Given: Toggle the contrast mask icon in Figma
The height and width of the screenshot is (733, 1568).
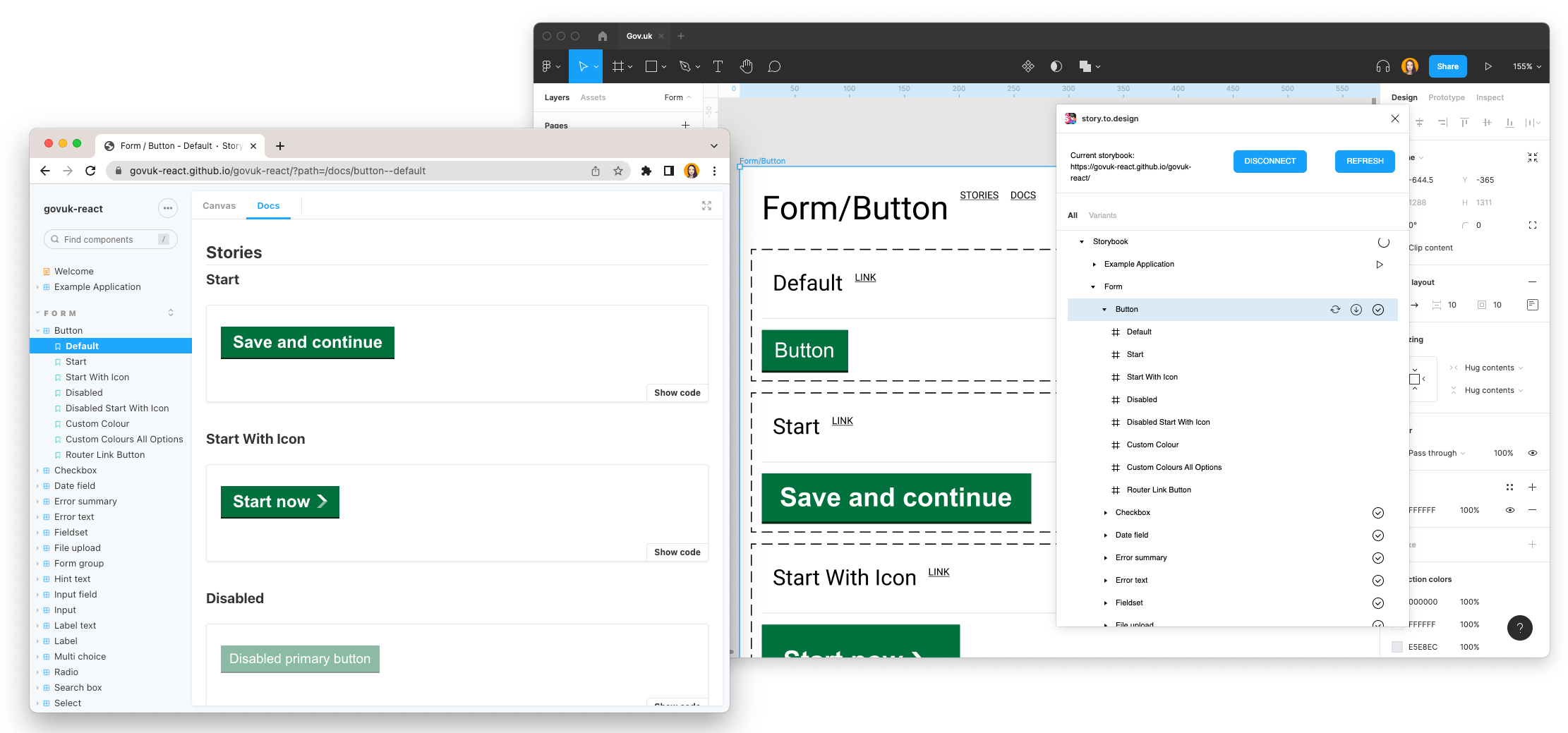Looking at the screenshot, I should (1056, 66).
